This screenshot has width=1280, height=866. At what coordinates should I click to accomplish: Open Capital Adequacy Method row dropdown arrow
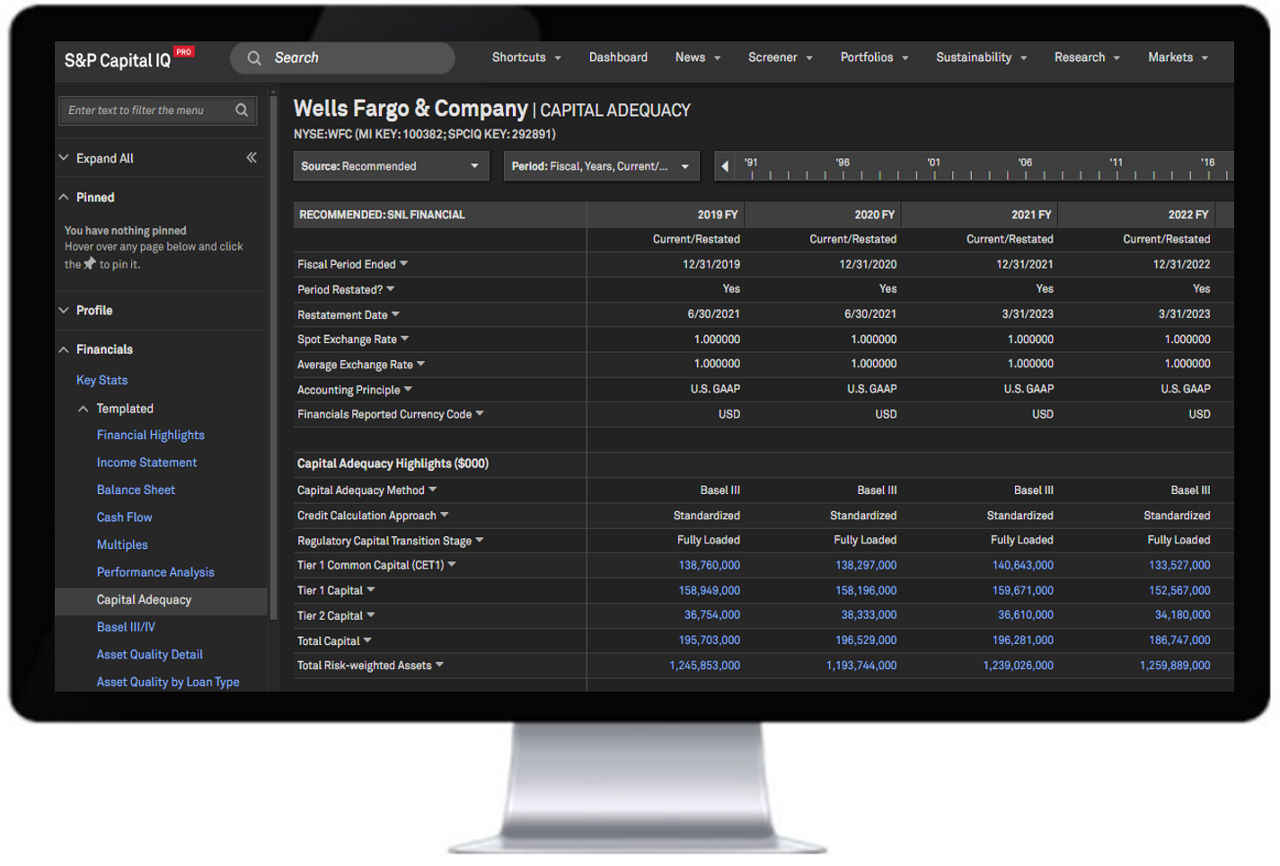pyautogui.click(x=433, y=490)
